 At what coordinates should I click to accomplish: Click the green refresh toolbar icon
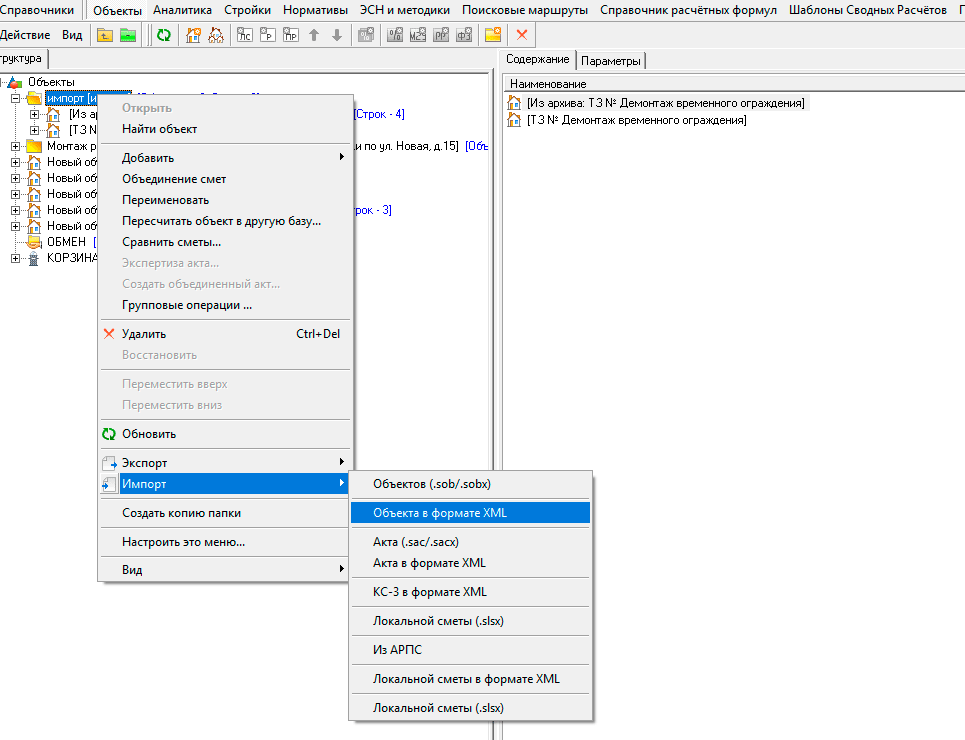coord(163,35)
